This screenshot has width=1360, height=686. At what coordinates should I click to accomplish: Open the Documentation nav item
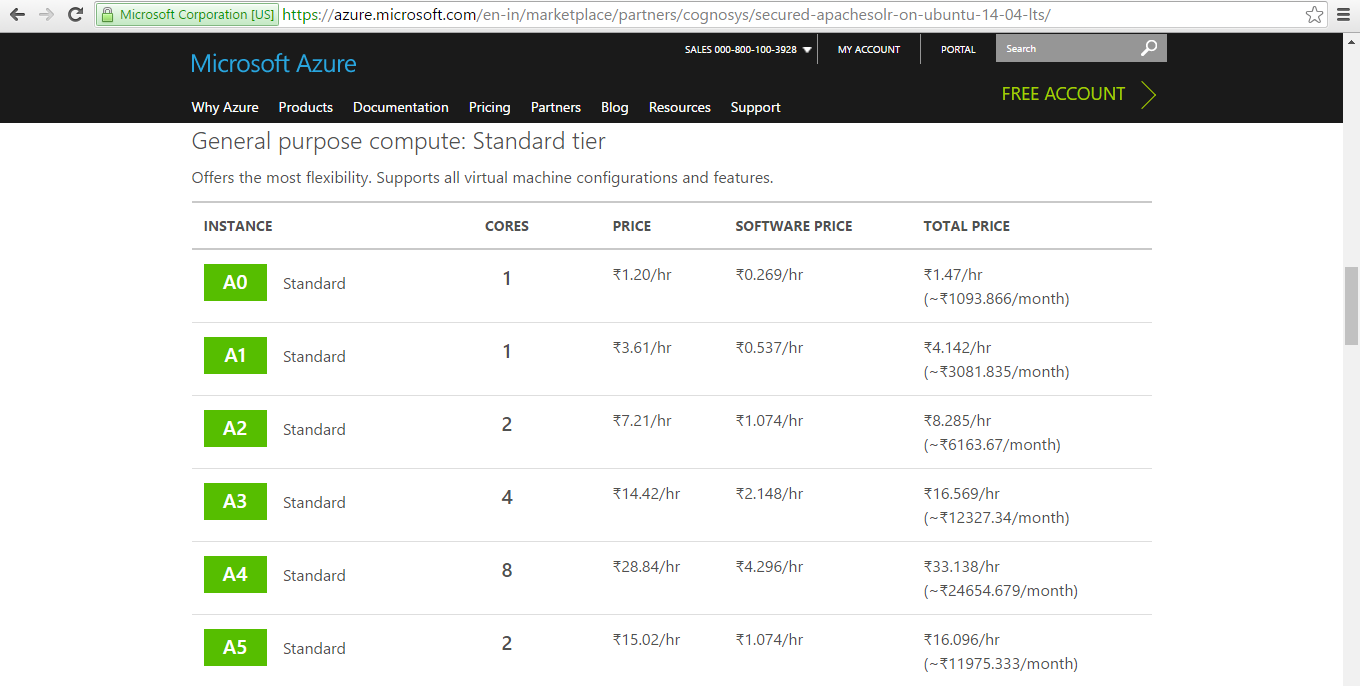(x=400, y=107)
